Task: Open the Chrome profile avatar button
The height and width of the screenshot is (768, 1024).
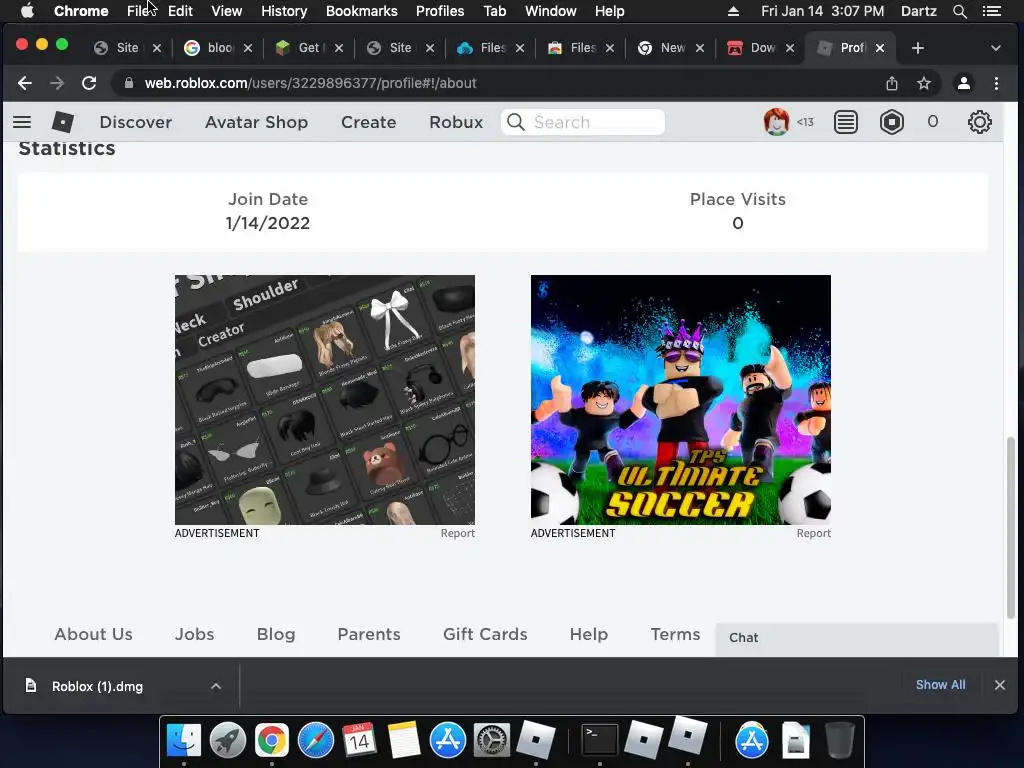Action: (x=963, y=83)
